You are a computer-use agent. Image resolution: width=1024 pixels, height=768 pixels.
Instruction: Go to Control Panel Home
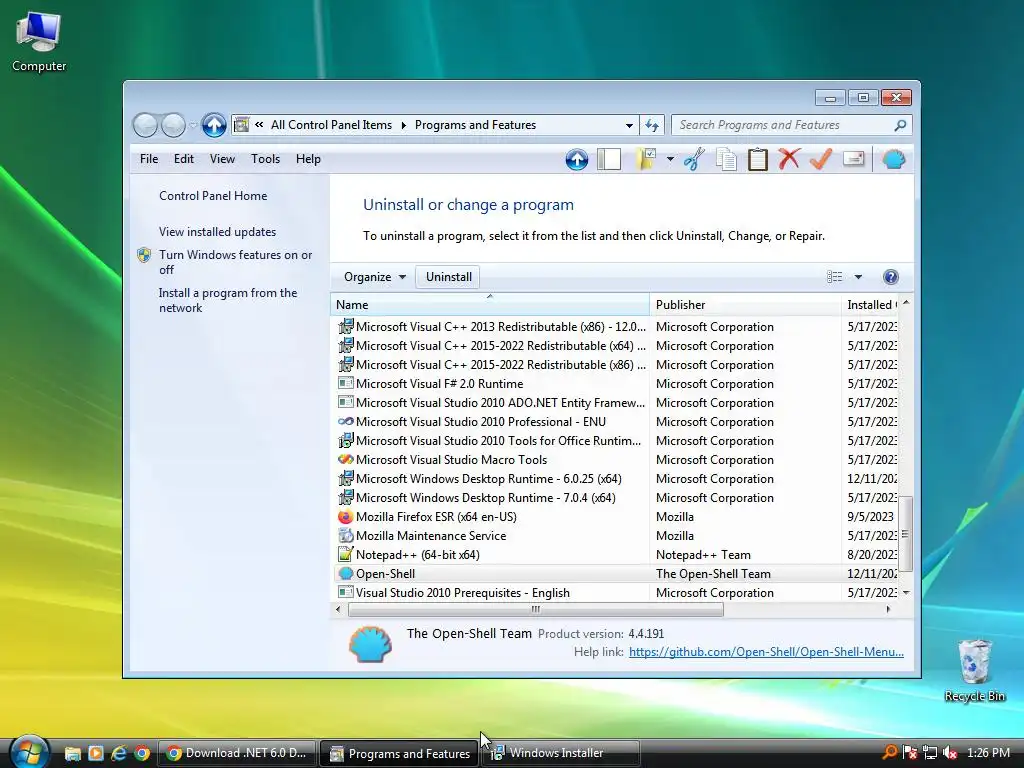(213, 196)
